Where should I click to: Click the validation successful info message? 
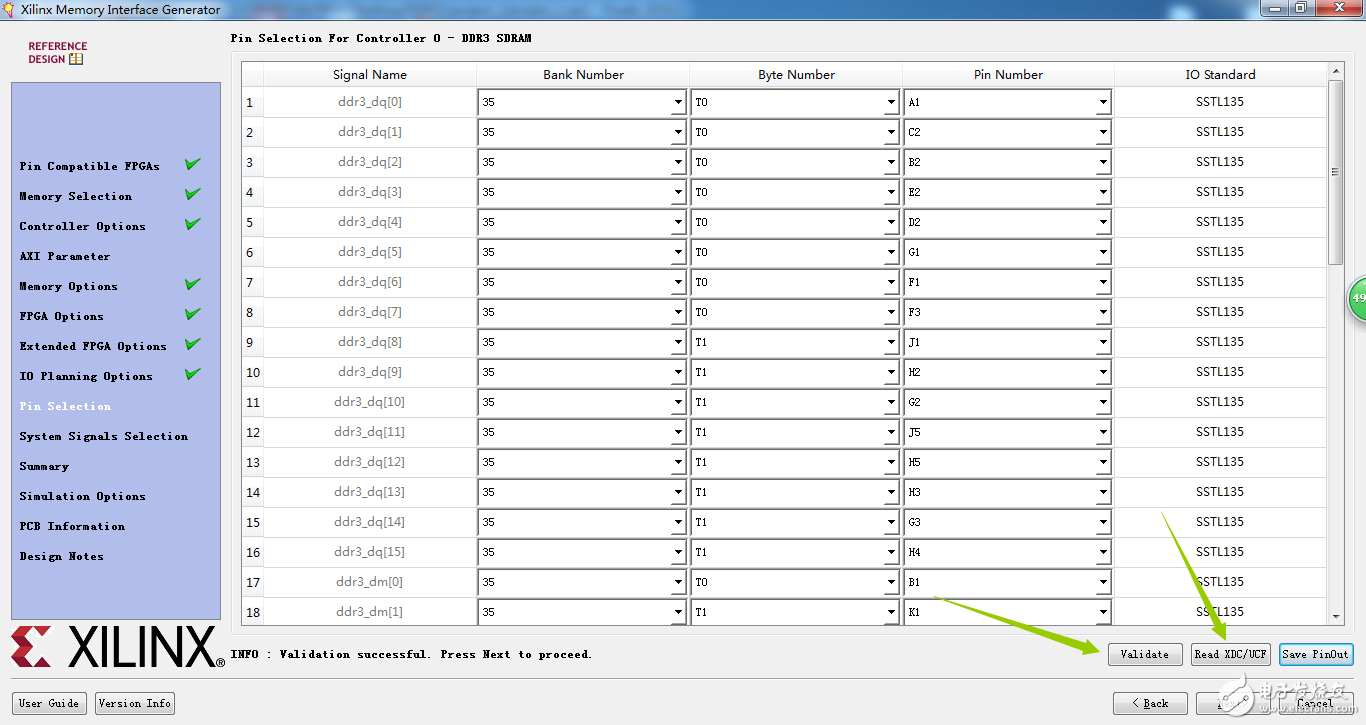click(x=411, y=654)
